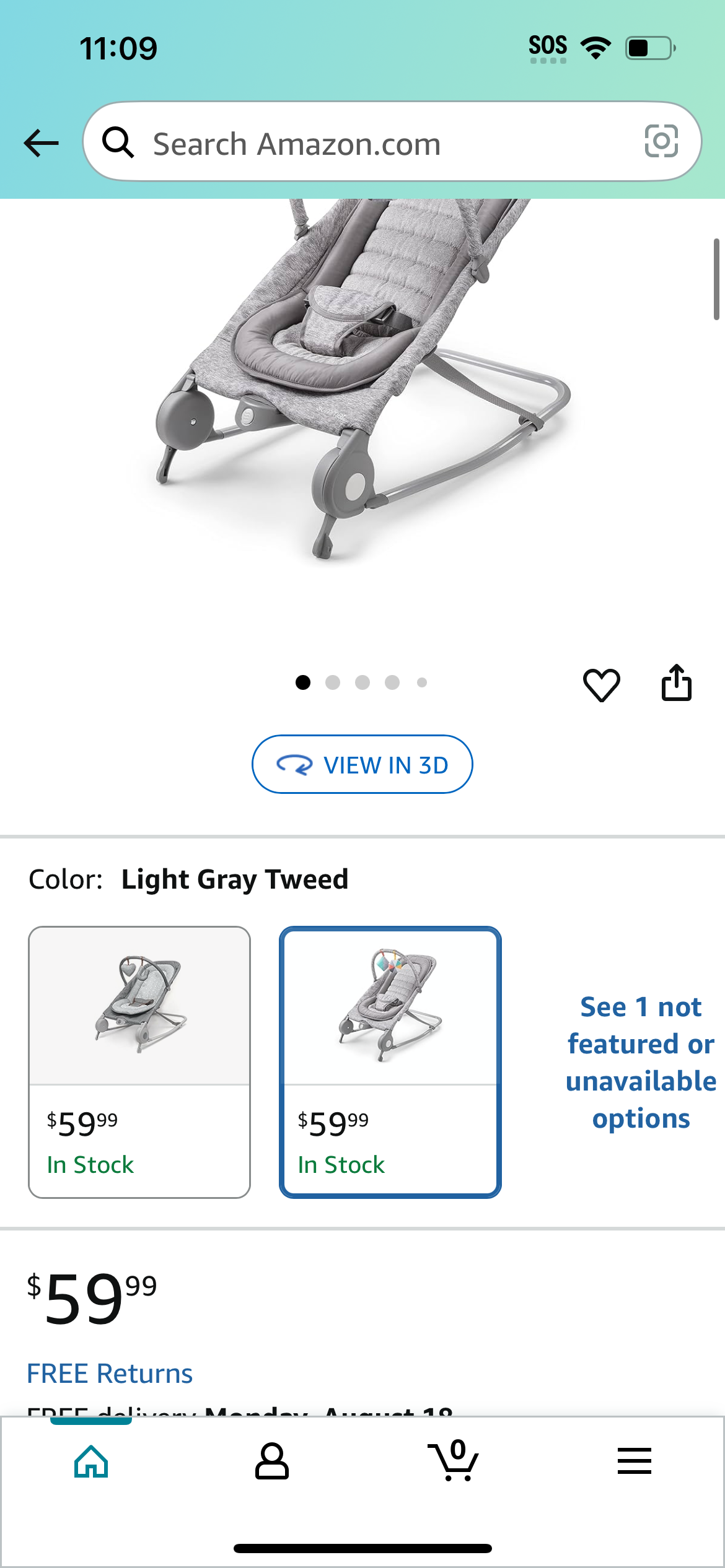Select the first bouncer color option
Viewport: 725px width, 1568px height.
[139, 1062]
